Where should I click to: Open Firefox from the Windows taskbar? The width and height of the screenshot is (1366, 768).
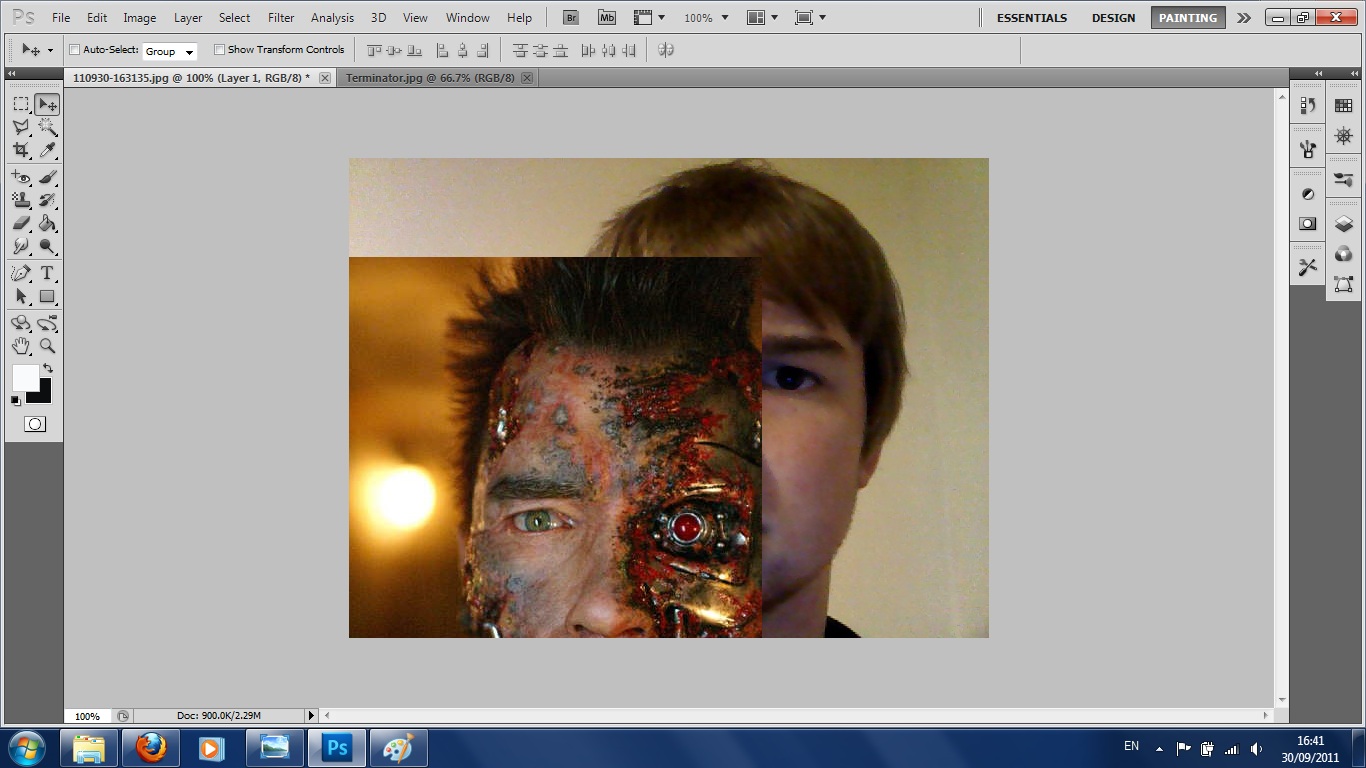tap(151, 747)
